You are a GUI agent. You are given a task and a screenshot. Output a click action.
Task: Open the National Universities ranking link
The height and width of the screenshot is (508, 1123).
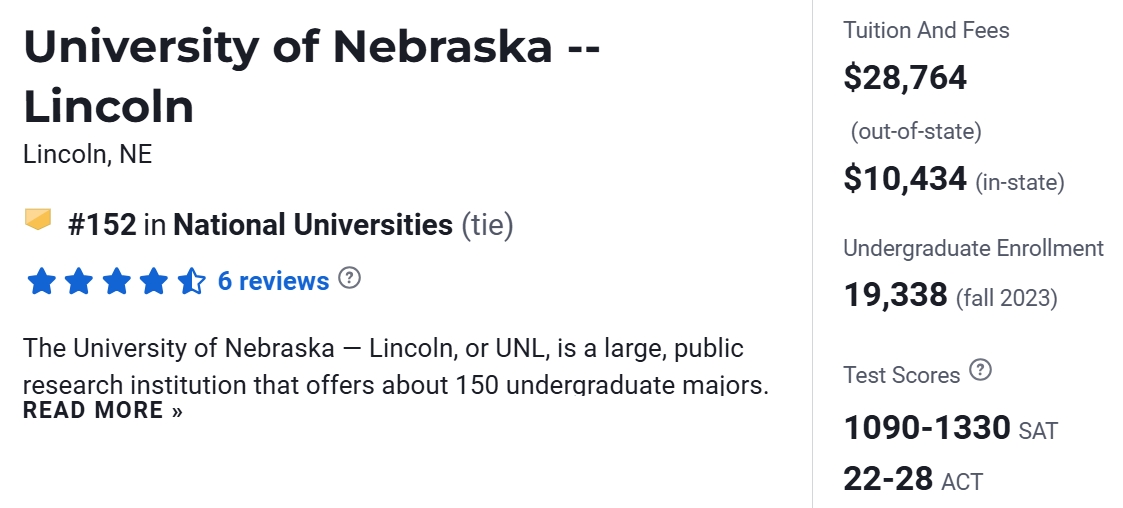pos(313,225)
